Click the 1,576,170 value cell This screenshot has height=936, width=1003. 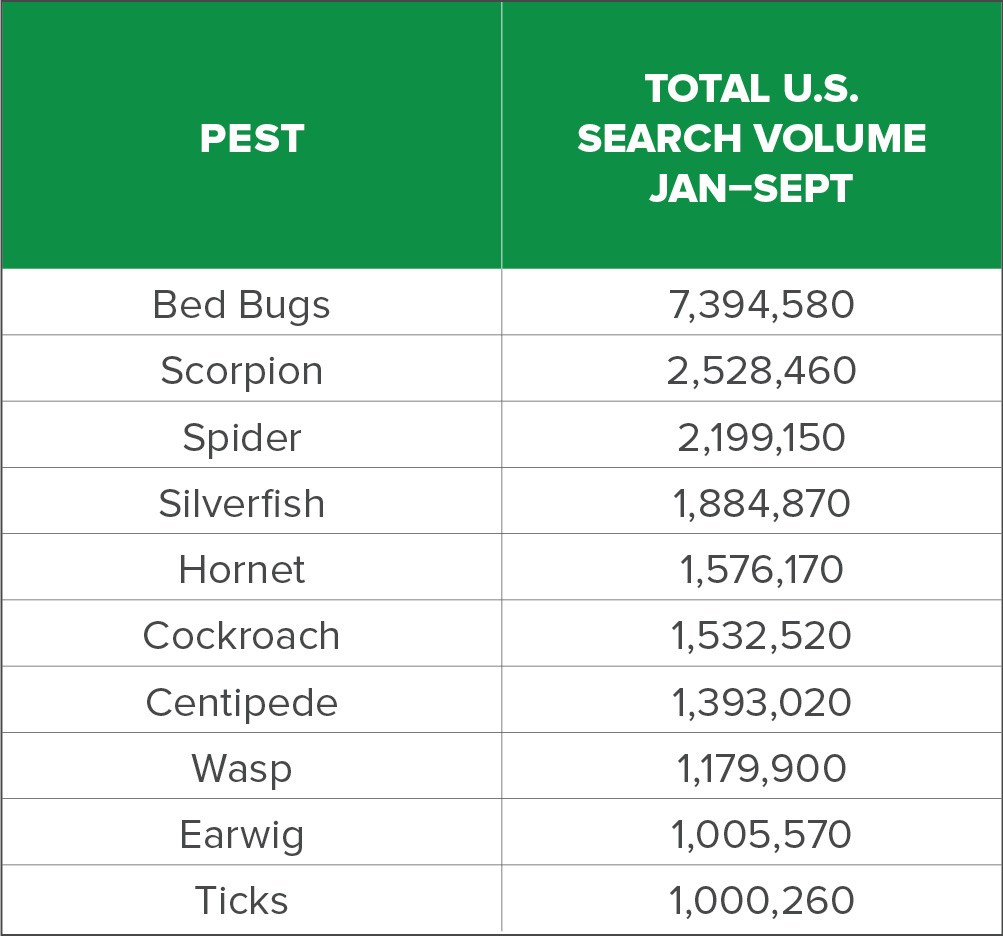pos(761,569)
